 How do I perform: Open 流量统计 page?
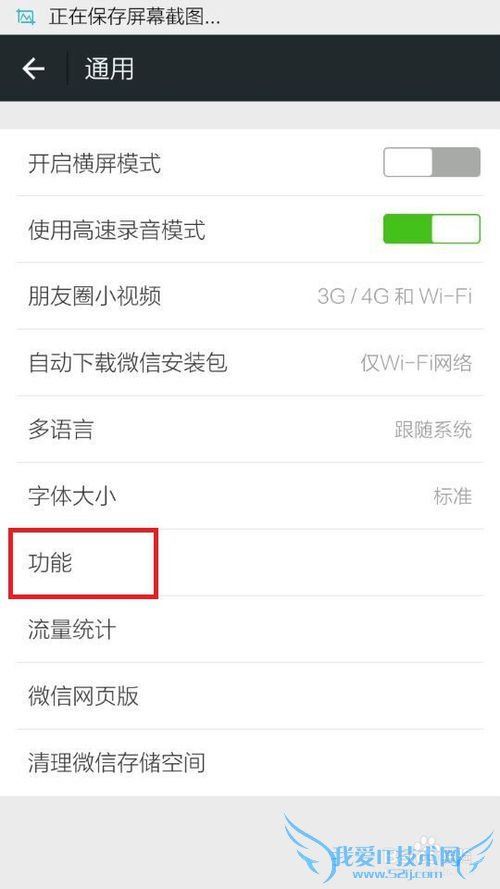(249, 629)
